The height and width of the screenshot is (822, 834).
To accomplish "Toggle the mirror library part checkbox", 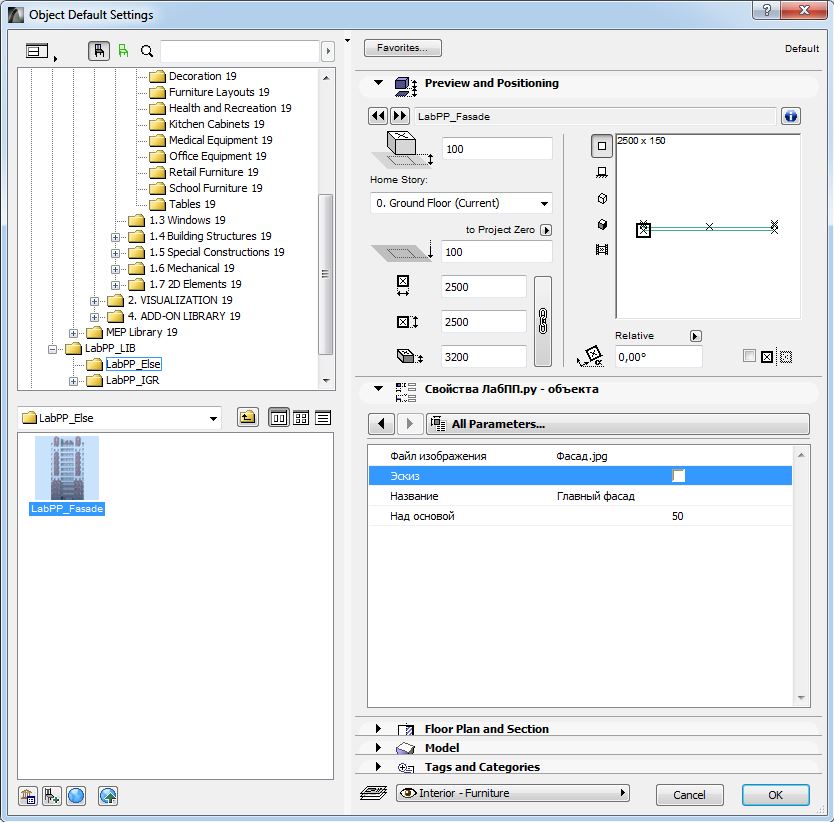I will 749,356.
